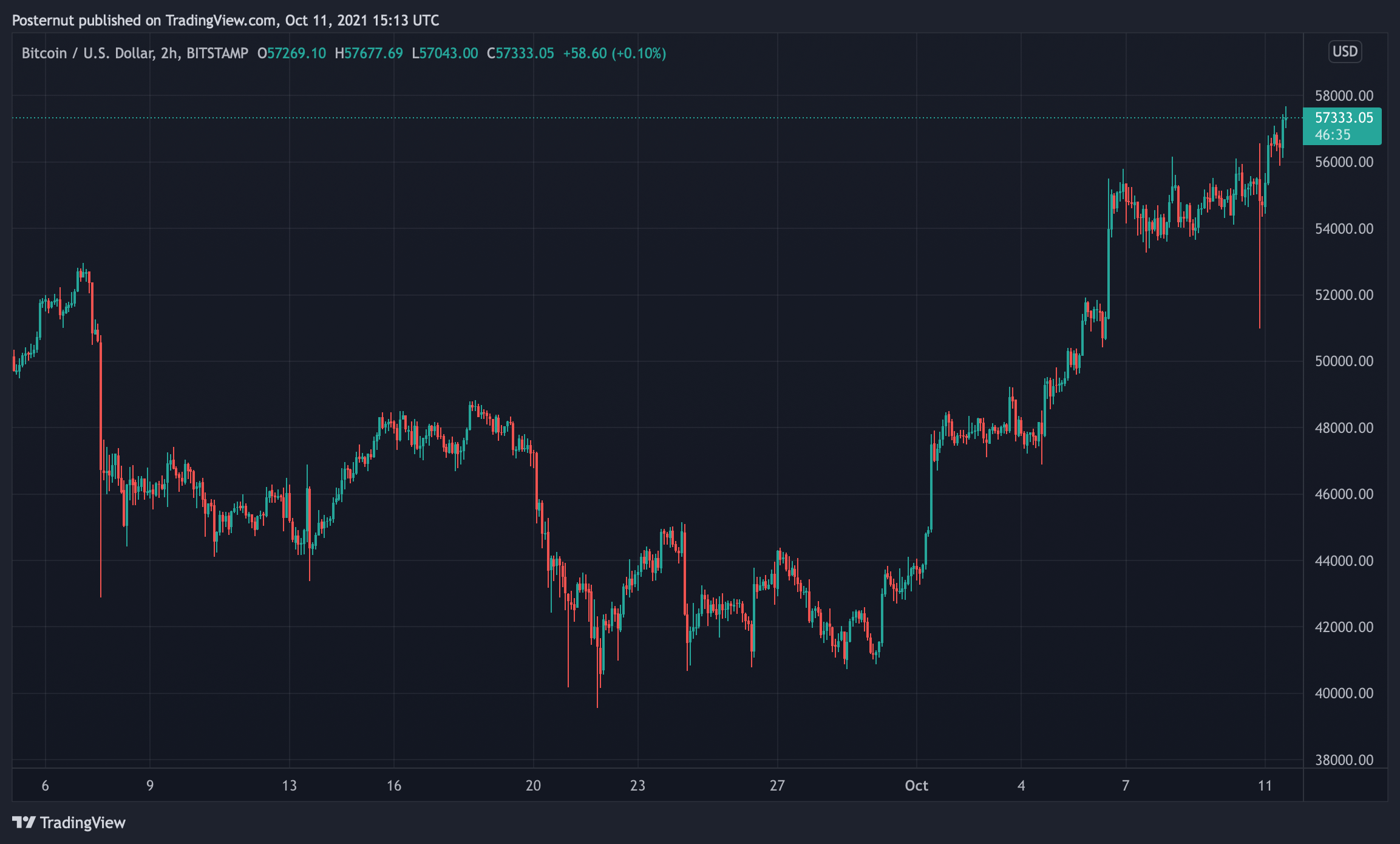The image size is (1400, 844).
Task: Click the 40000.00 price axis label
Action: click(1344, 693)
